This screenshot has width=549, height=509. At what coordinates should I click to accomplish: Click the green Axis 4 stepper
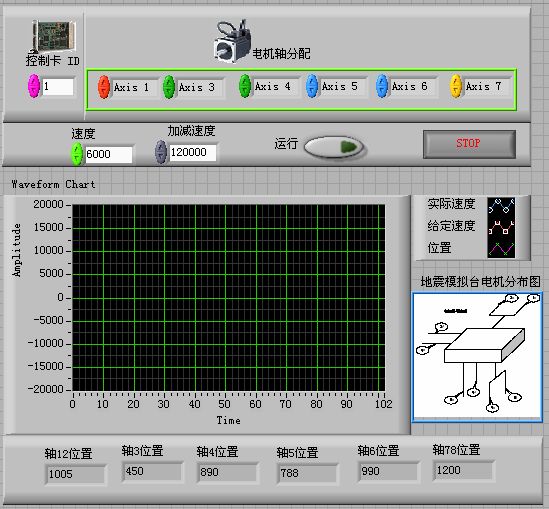tap(245, 86)
